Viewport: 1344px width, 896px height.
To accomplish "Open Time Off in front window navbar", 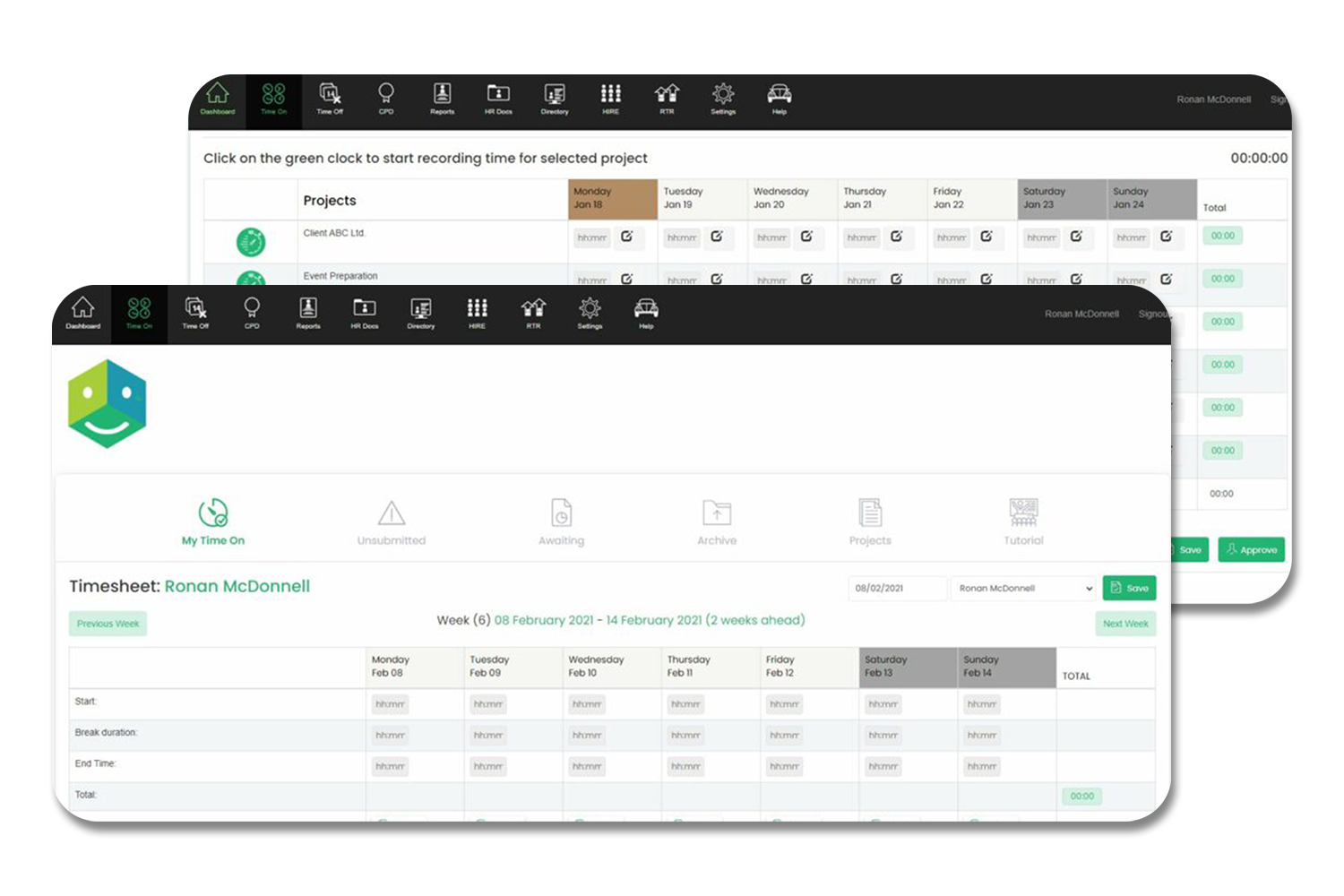I will coord(195,313).
